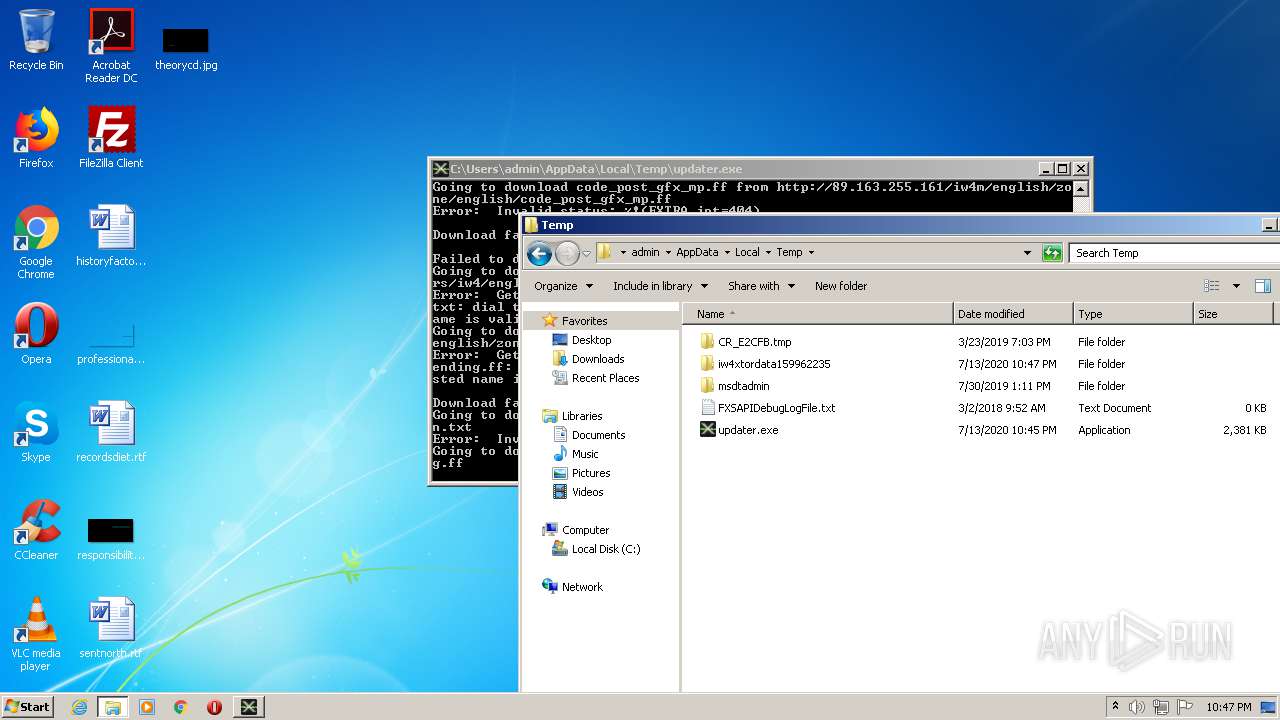Sort by Date modified column

1012,314
